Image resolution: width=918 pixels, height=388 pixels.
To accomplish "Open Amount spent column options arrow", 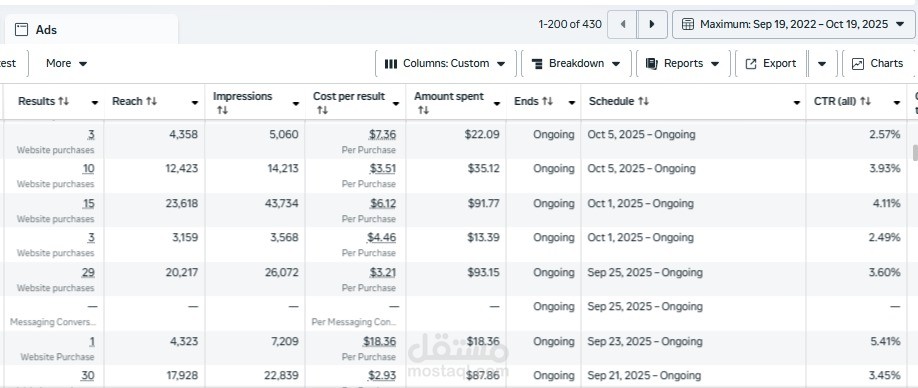I will click(497, 103).
